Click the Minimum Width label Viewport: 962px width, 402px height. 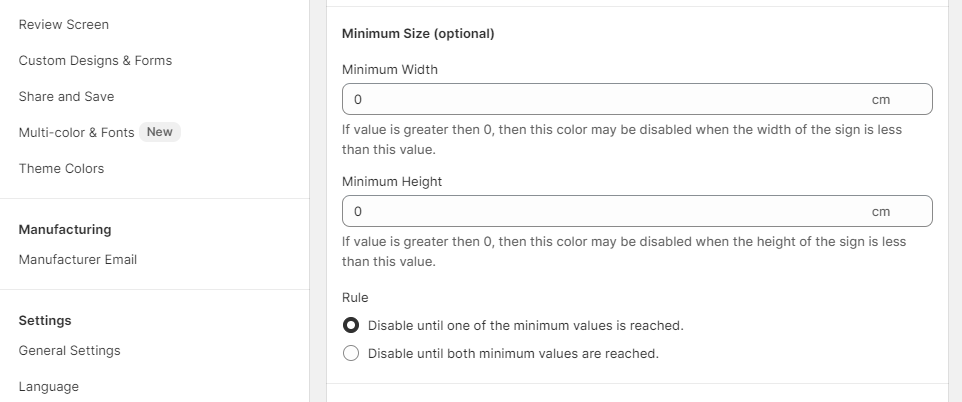click(x=390, y=70)
